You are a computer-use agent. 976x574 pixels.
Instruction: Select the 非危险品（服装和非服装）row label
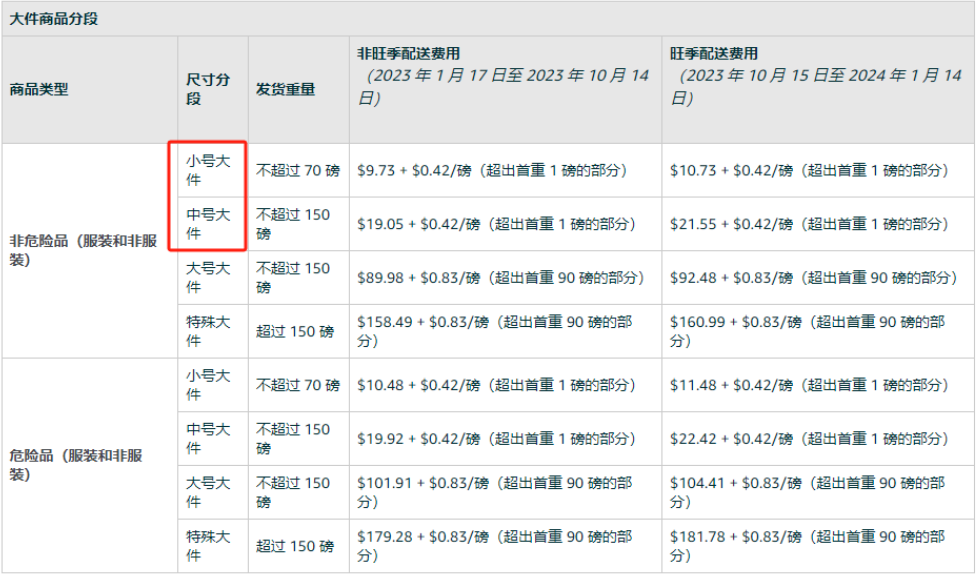point(86,250)
